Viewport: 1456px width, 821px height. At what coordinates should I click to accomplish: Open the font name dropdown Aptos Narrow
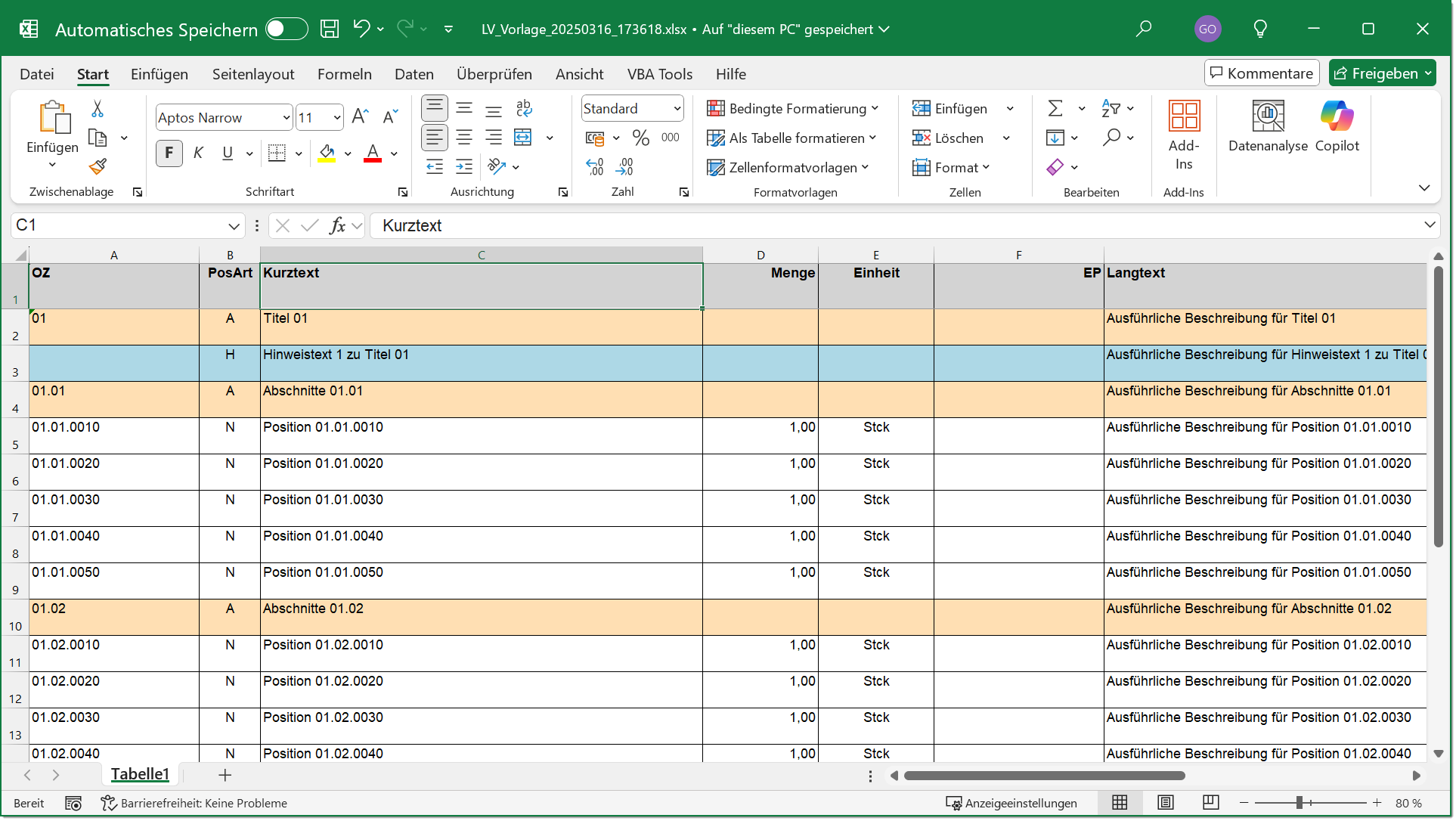click(x=286, y=118)
